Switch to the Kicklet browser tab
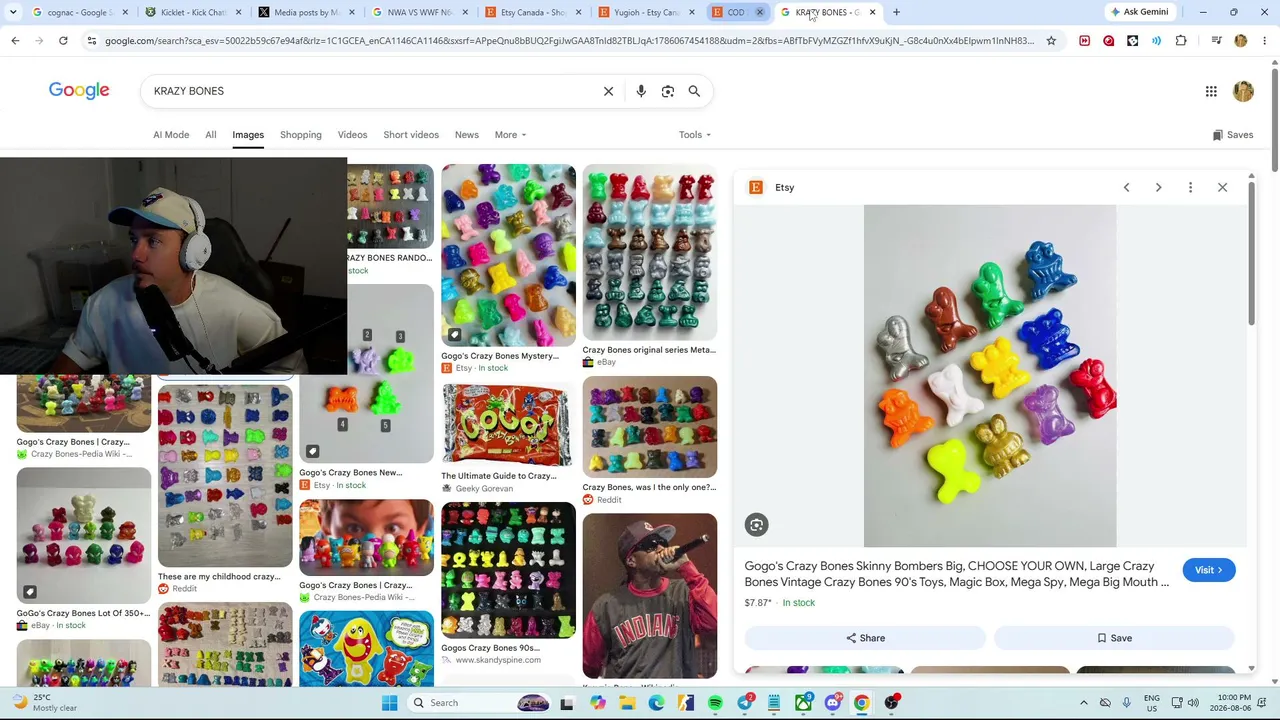Screen dimensions: 1280x720 [191, 12]
